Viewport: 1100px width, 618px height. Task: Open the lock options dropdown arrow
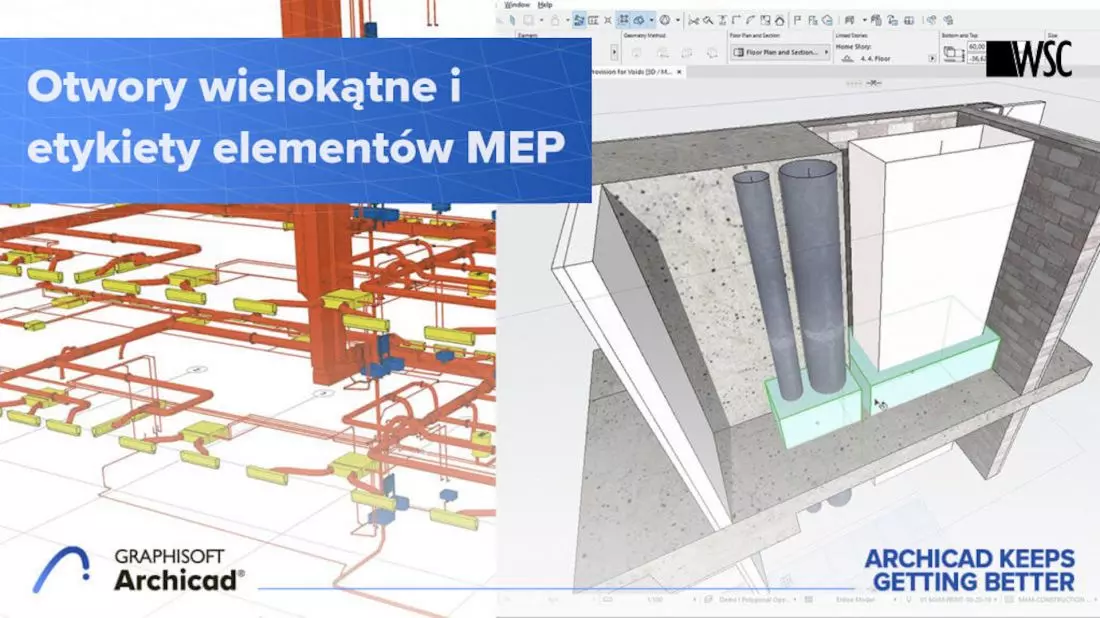(568, 20)
